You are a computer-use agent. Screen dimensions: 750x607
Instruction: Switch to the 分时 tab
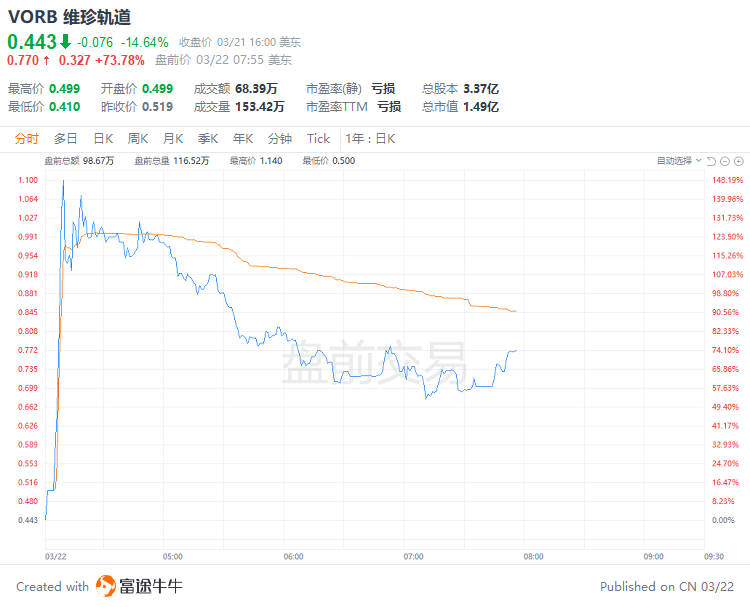tap(27, 139)
